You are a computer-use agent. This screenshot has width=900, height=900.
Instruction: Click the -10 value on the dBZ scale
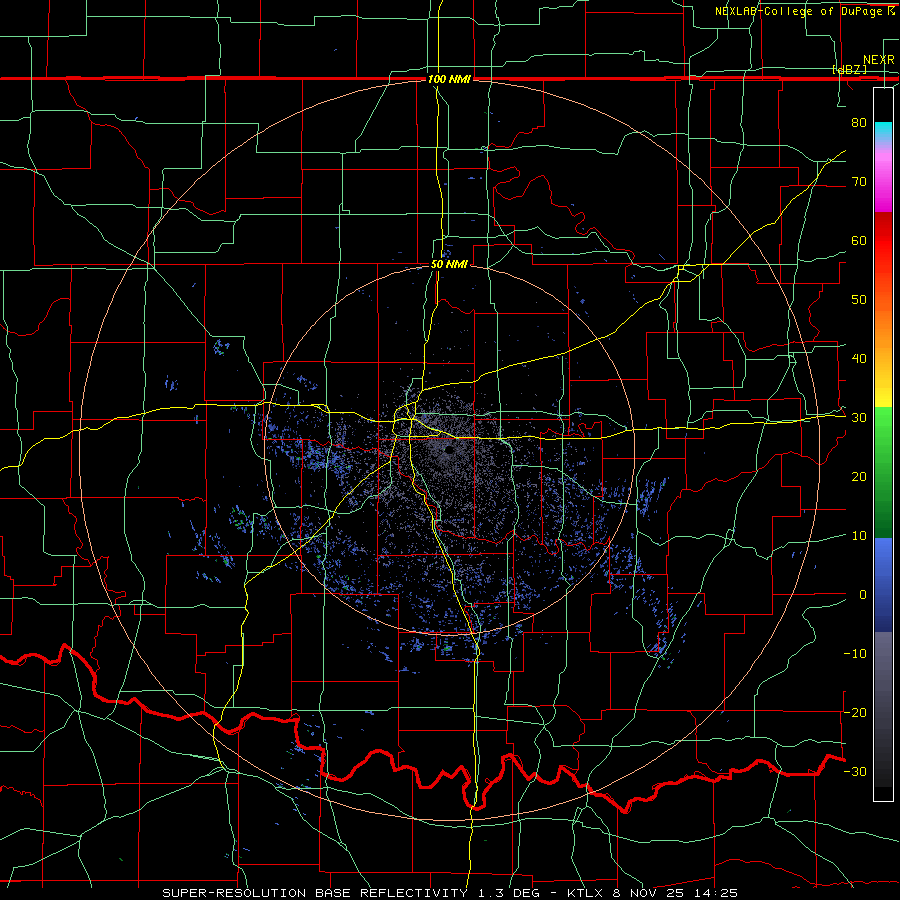[x=855, y=654]
